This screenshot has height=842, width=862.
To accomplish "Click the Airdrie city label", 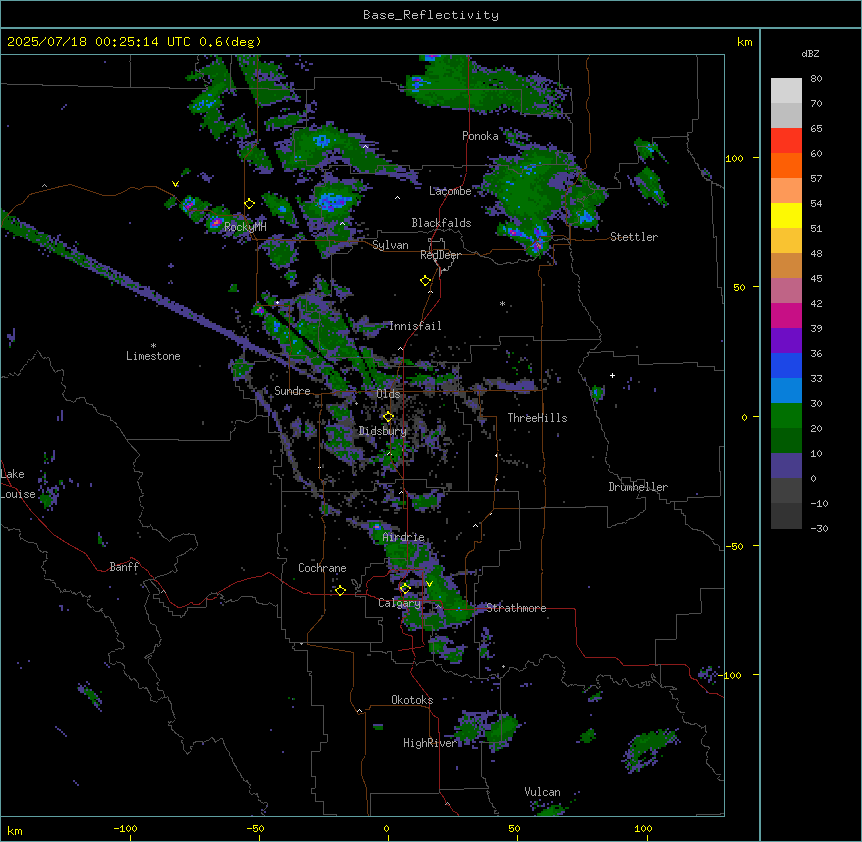I will point(403,537).
